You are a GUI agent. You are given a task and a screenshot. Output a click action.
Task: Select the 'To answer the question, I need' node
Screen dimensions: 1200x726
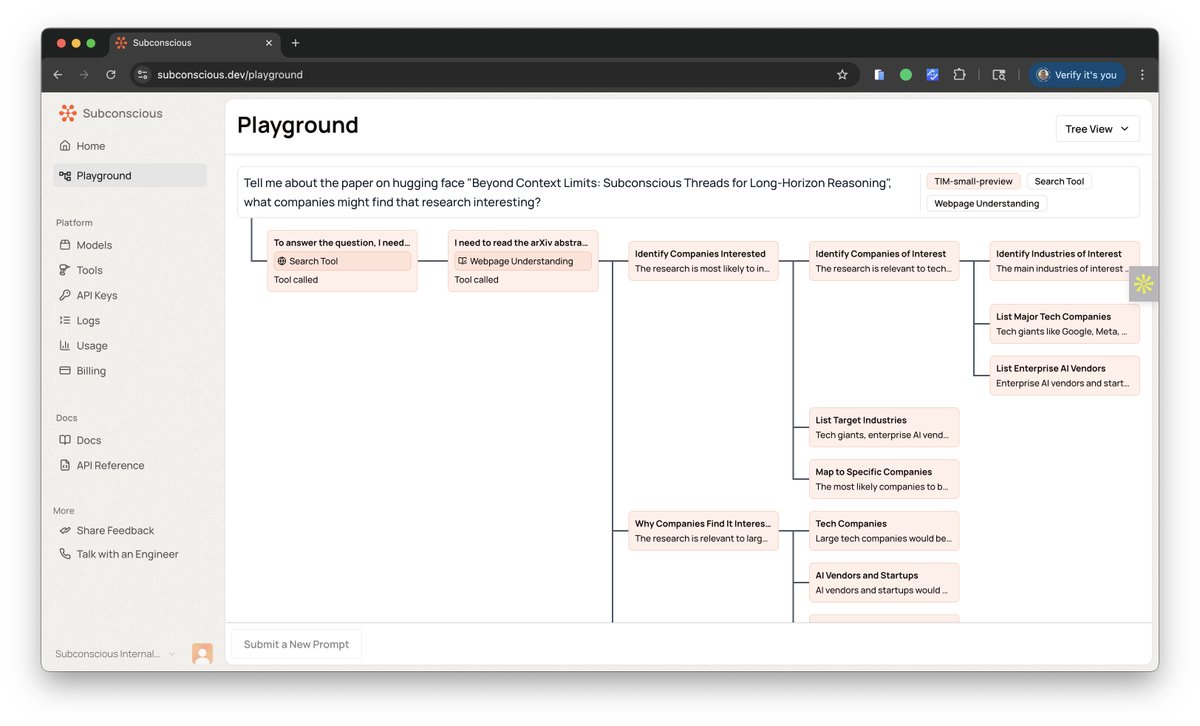(x=342, y=261)
